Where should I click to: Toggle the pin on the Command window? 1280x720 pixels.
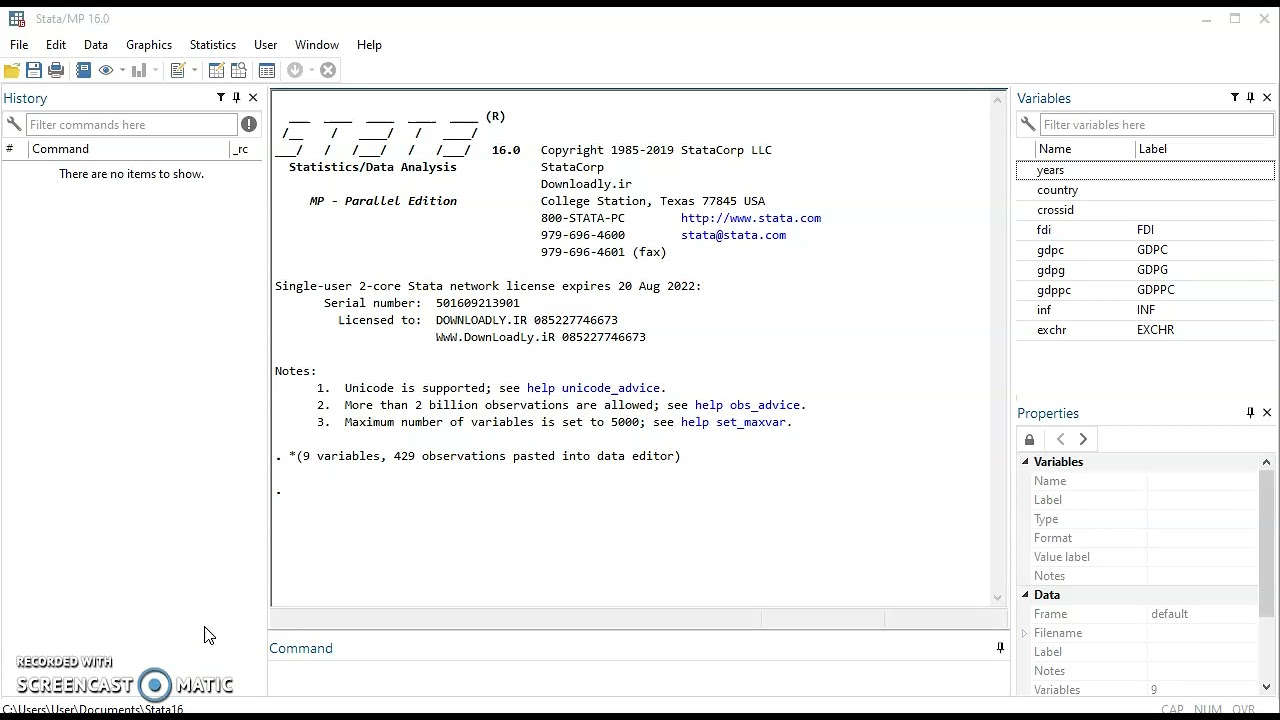coord(1000,648)
